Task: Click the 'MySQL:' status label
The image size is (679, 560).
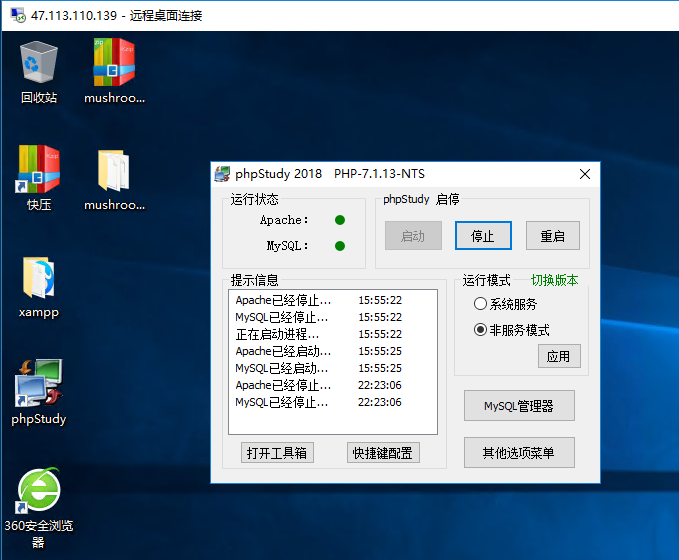Action: [x=288, y=246]
